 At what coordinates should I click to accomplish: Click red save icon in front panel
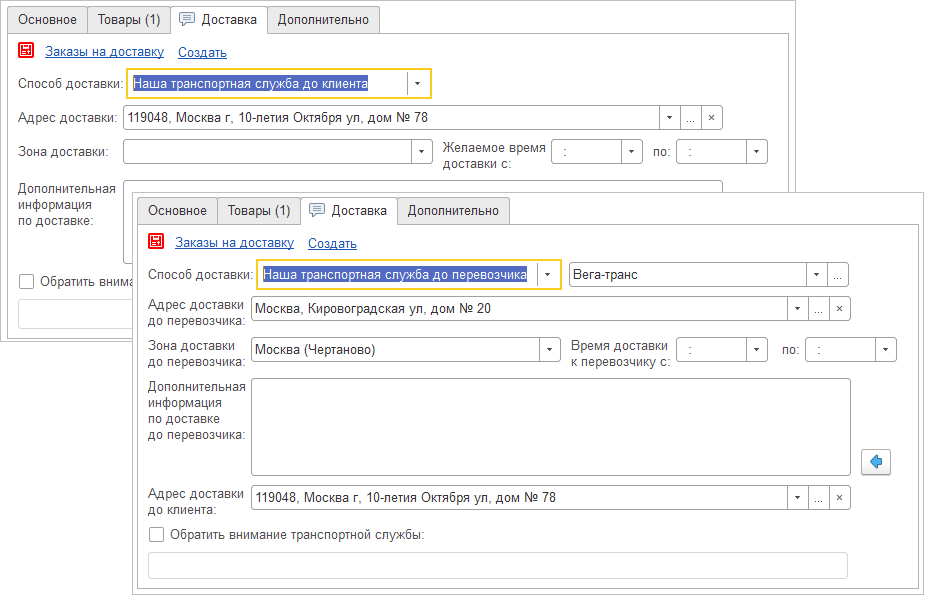156,242
